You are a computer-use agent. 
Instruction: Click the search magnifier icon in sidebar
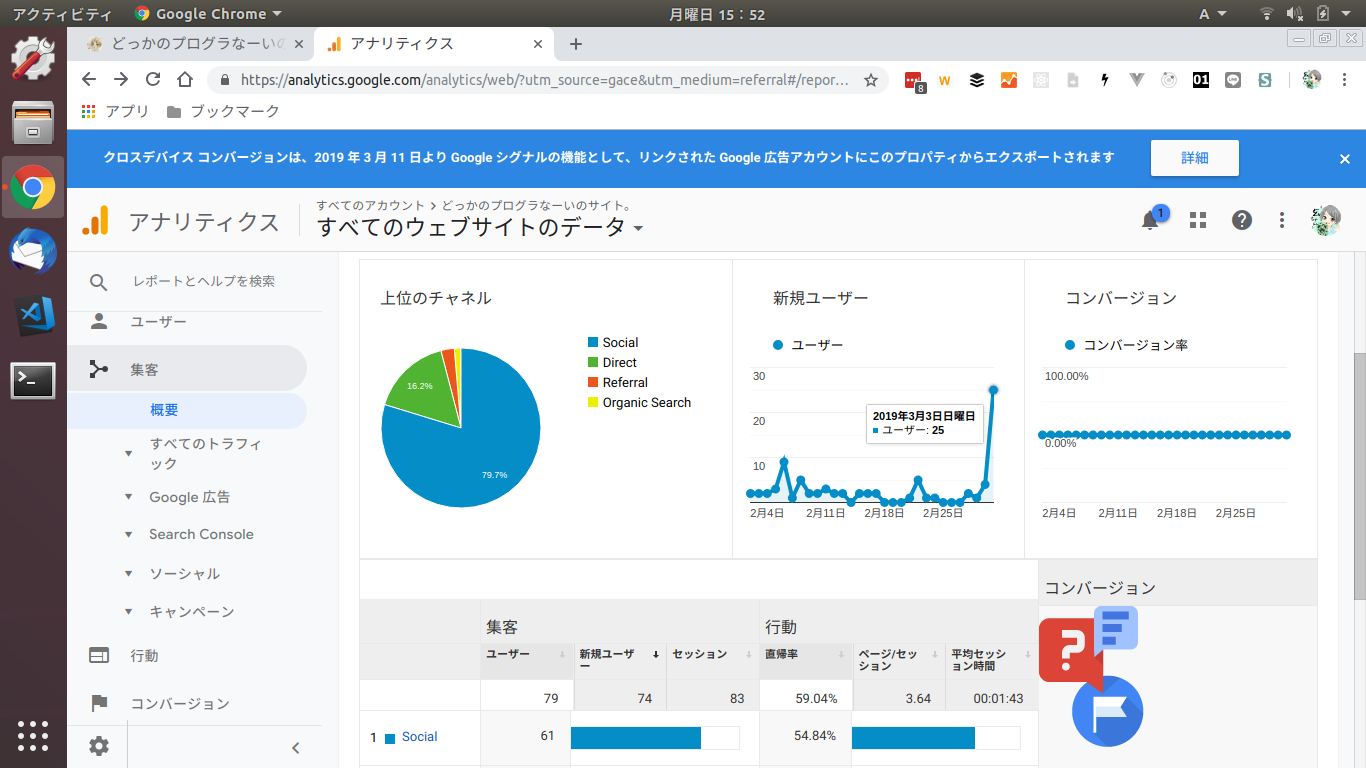(x=98, y=282)
